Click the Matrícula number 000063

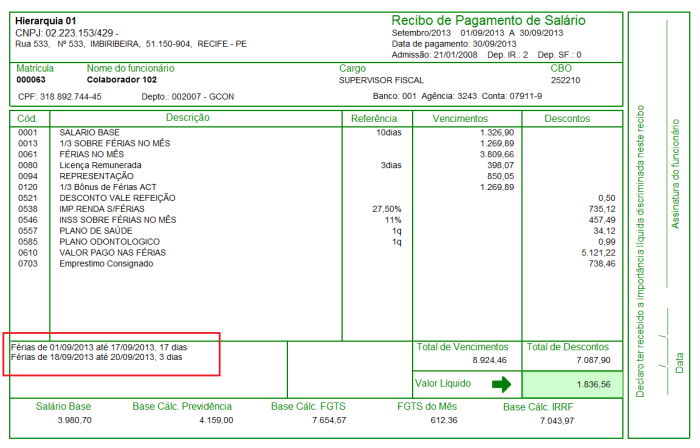(33, 78)
